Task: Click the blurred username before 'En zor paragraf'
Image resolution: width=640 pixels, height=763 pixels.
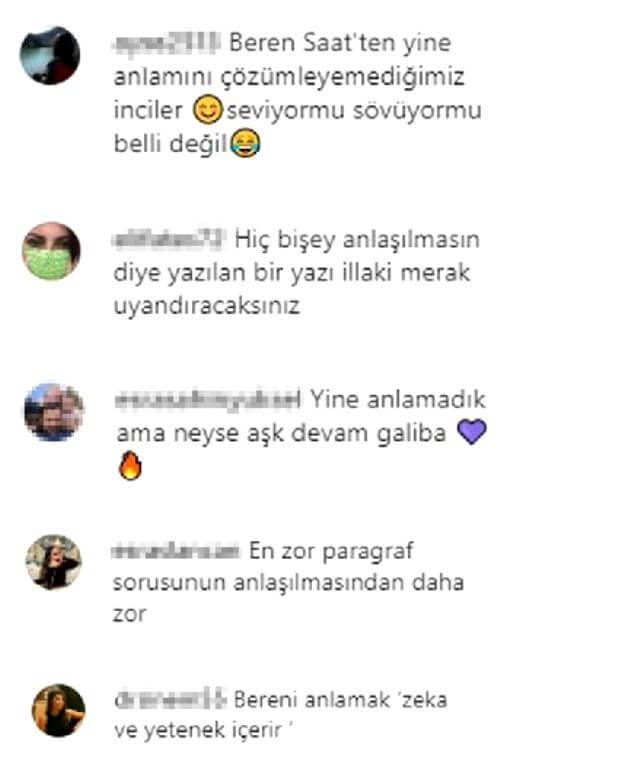Action: (176, 551)
